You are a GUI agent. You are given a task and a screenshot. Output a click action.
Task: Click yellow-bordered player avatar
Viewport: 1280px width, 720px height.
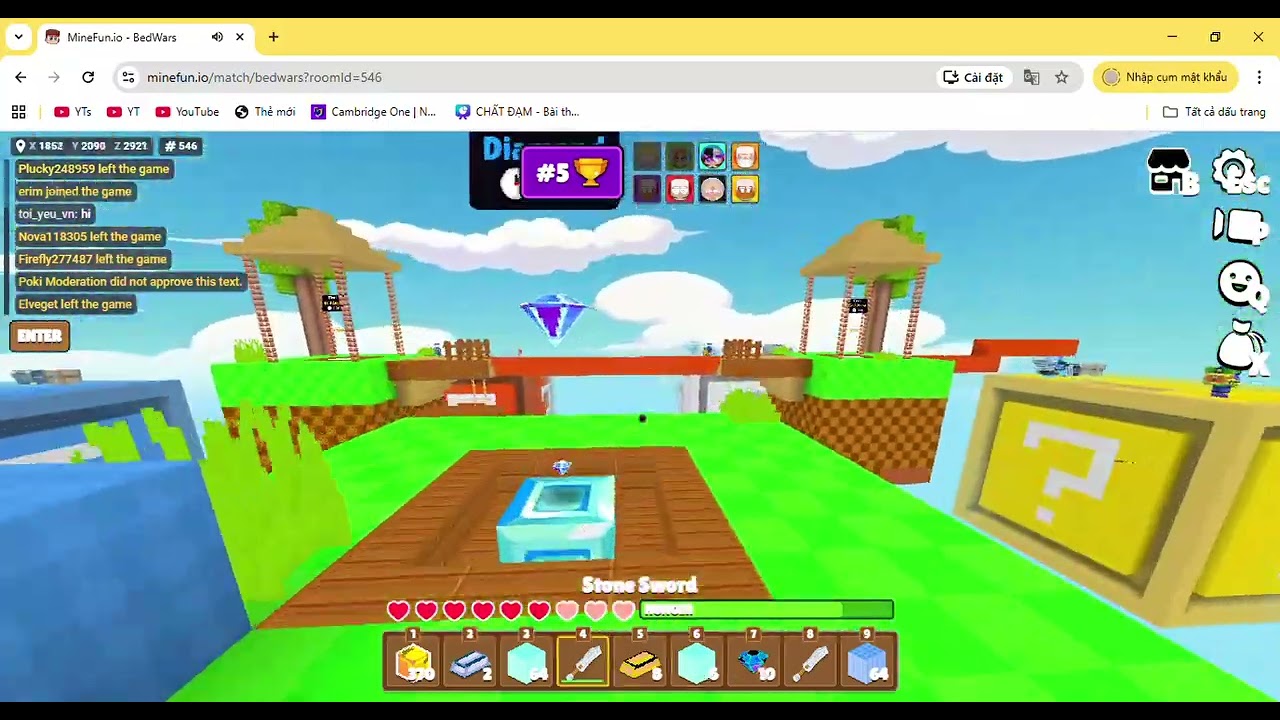[745, 189]
